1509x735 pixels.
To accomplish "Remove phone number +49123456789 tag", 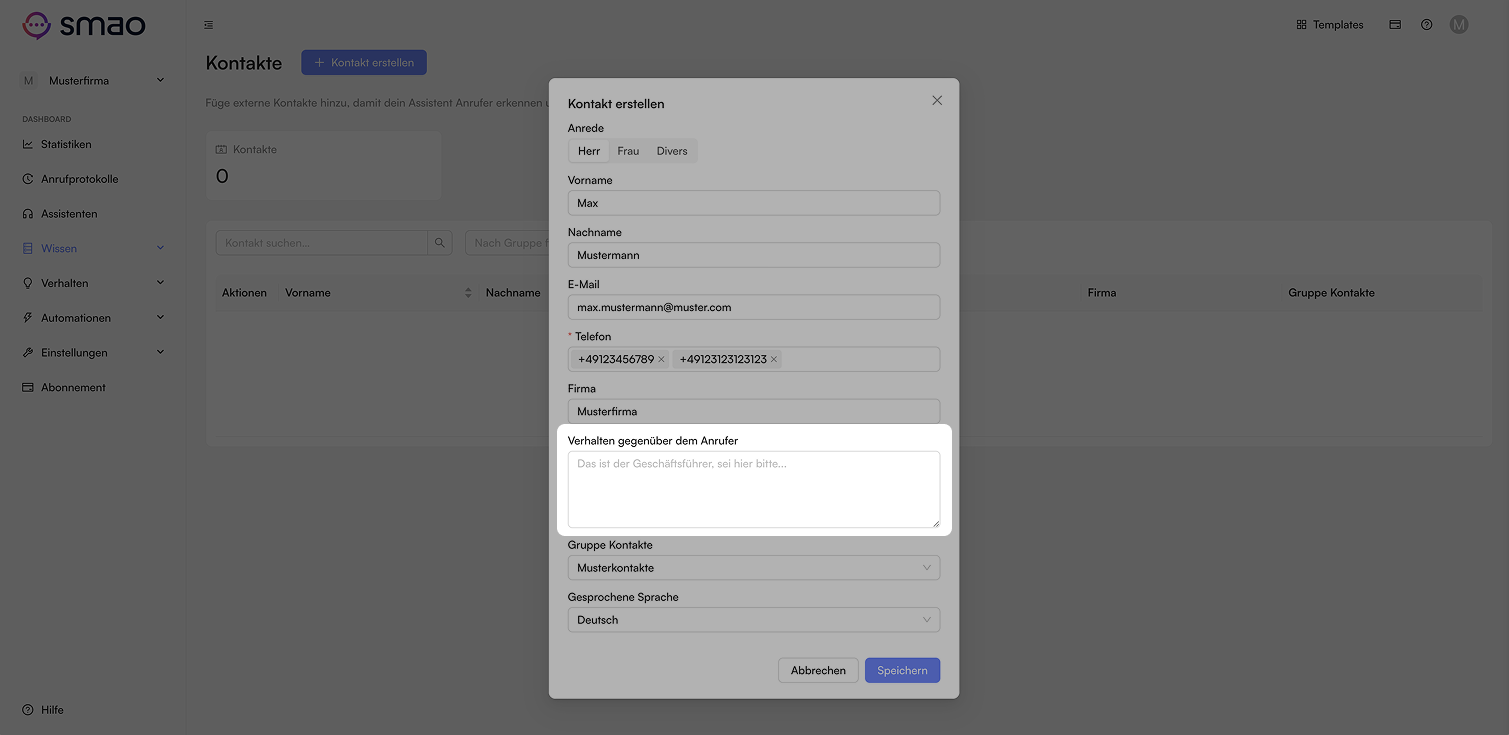I will click(x=661, y=359).
